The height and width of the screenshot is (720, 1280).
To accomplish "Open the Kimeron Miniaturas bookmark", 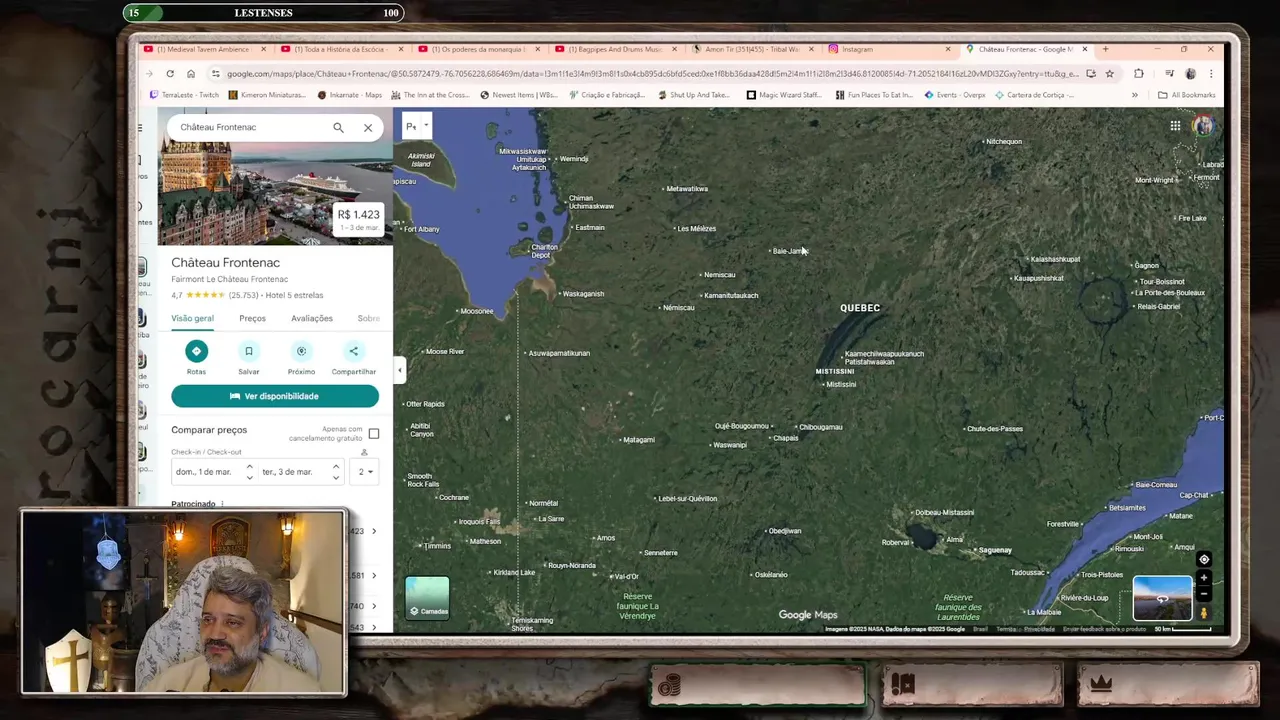I will [x=267, y=95].
